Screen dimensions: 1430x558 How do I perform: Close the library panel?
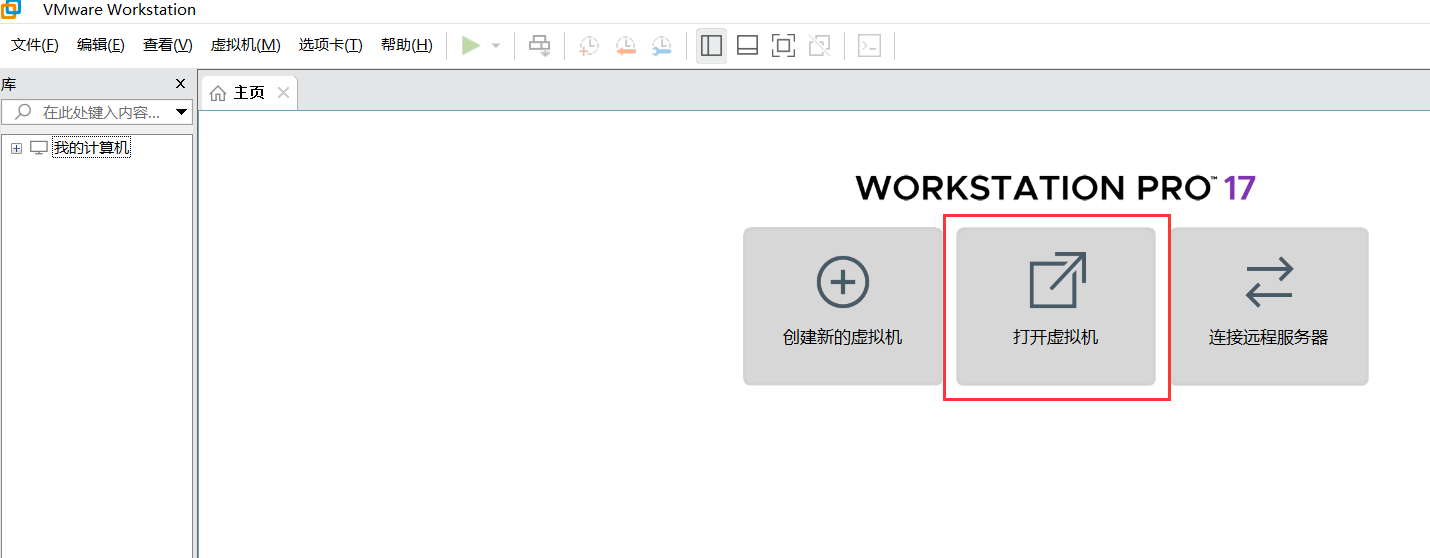click(x=180, y=84)
